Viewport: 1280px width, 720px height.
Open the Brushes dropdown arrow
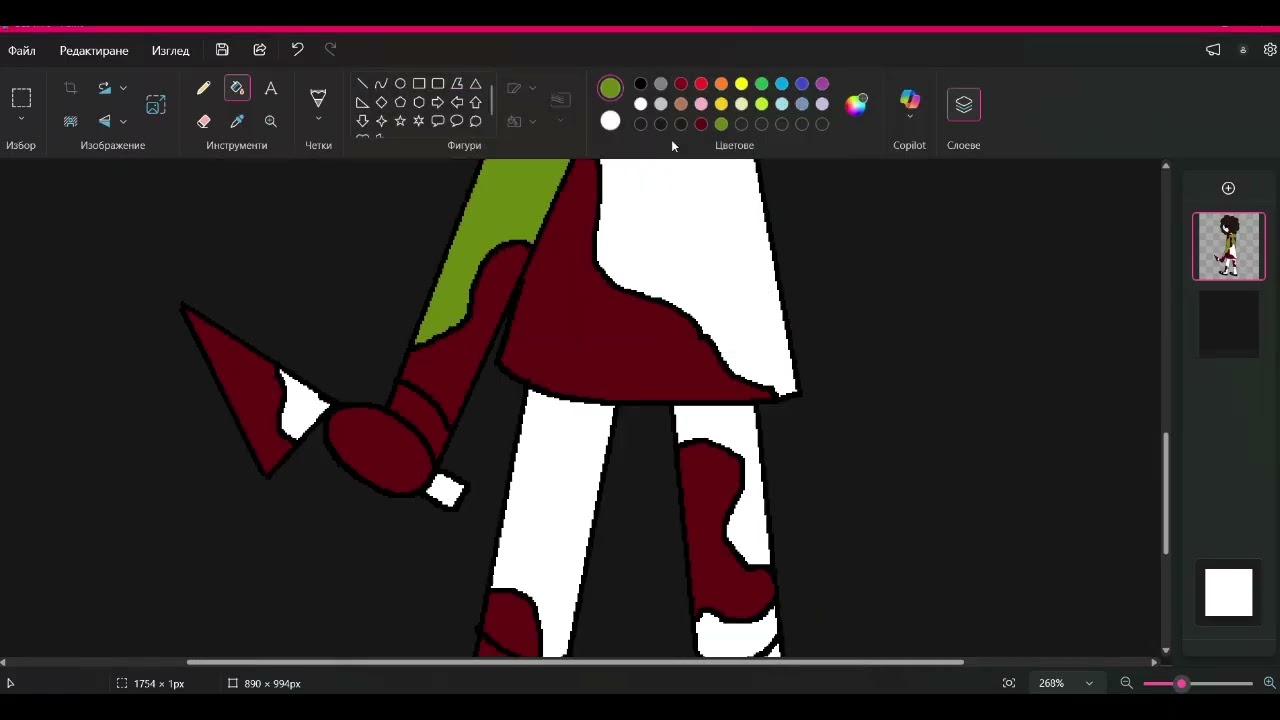coord(318,120)
